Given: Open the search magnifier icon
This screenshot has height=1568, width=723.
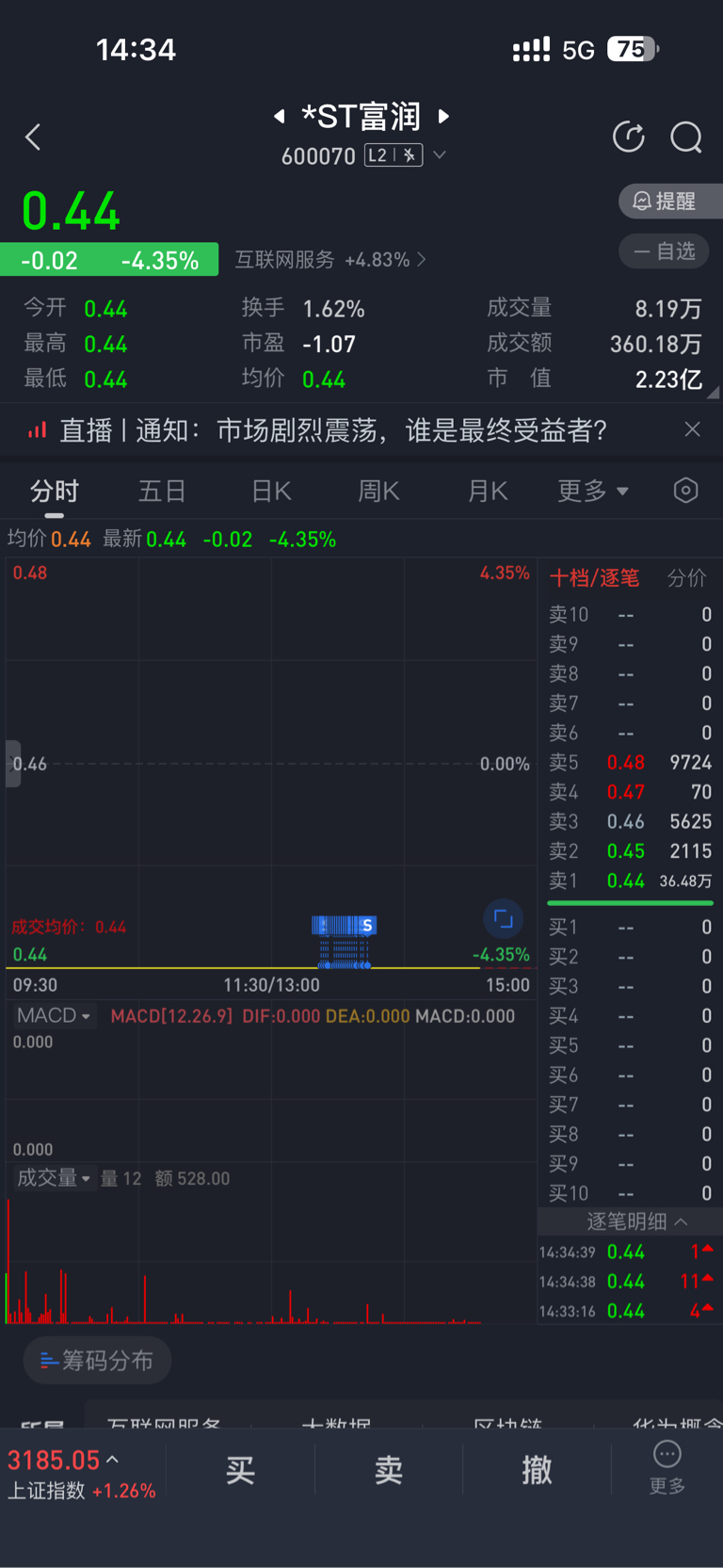Looking at the screenshot, I should [686, 137].
